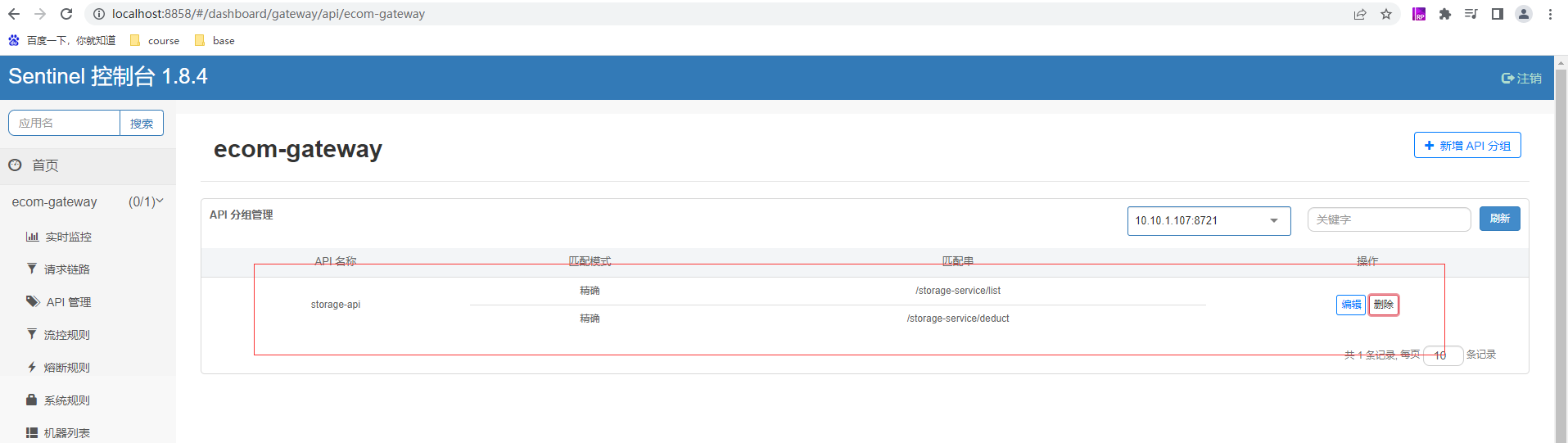Click the storage-api name cell
The height and width of the screenshot is (443, 1568).
(x=336, y=305)
